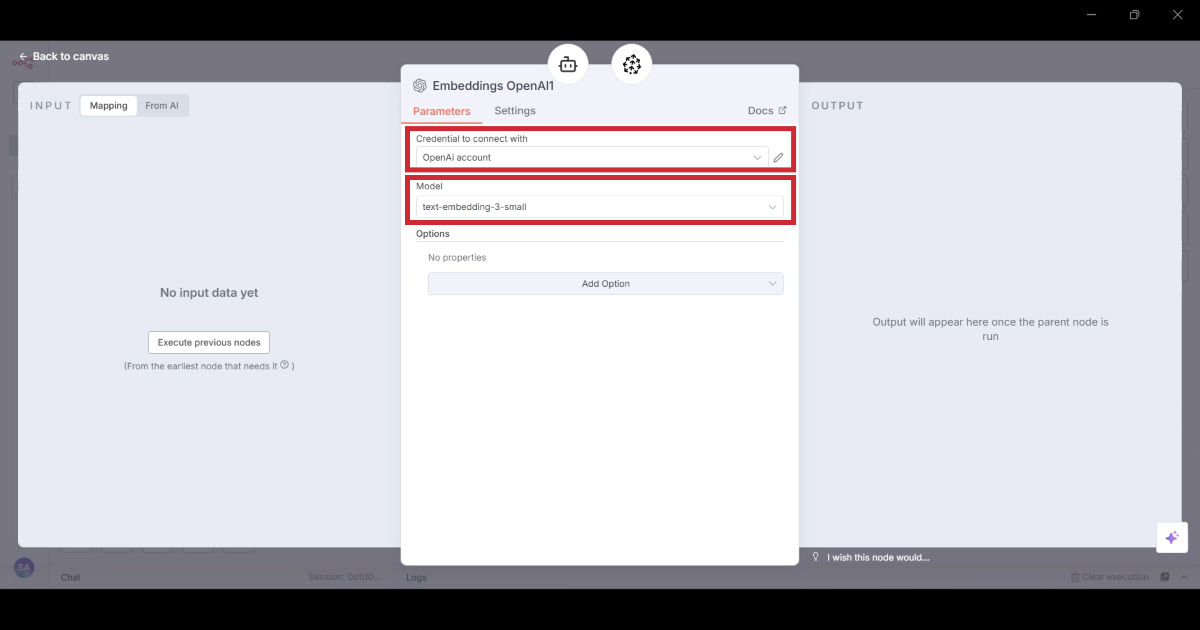Switch input view to From AI
The height and width of the screenshot is (630, 1200).
point(162,106)
